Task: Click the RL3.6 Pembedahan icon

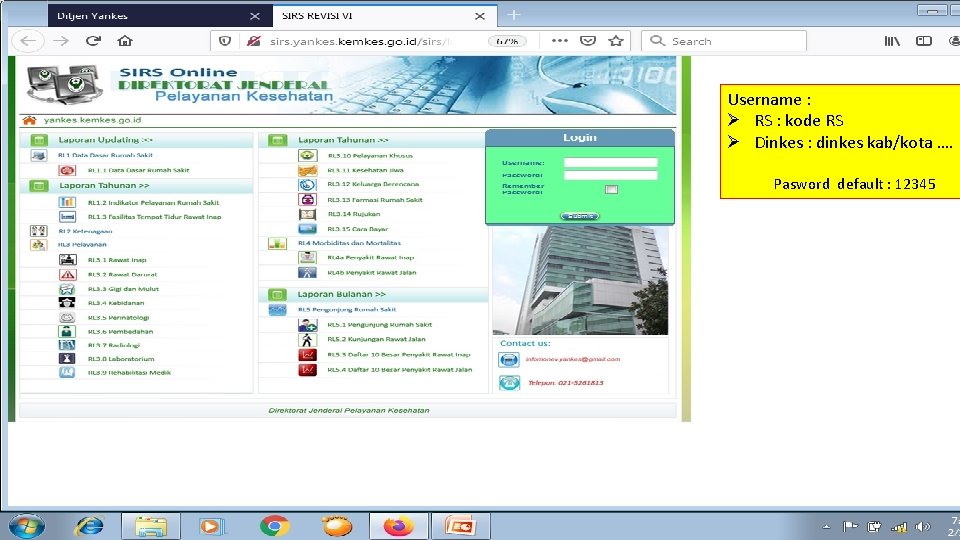Action: point(67,331)
